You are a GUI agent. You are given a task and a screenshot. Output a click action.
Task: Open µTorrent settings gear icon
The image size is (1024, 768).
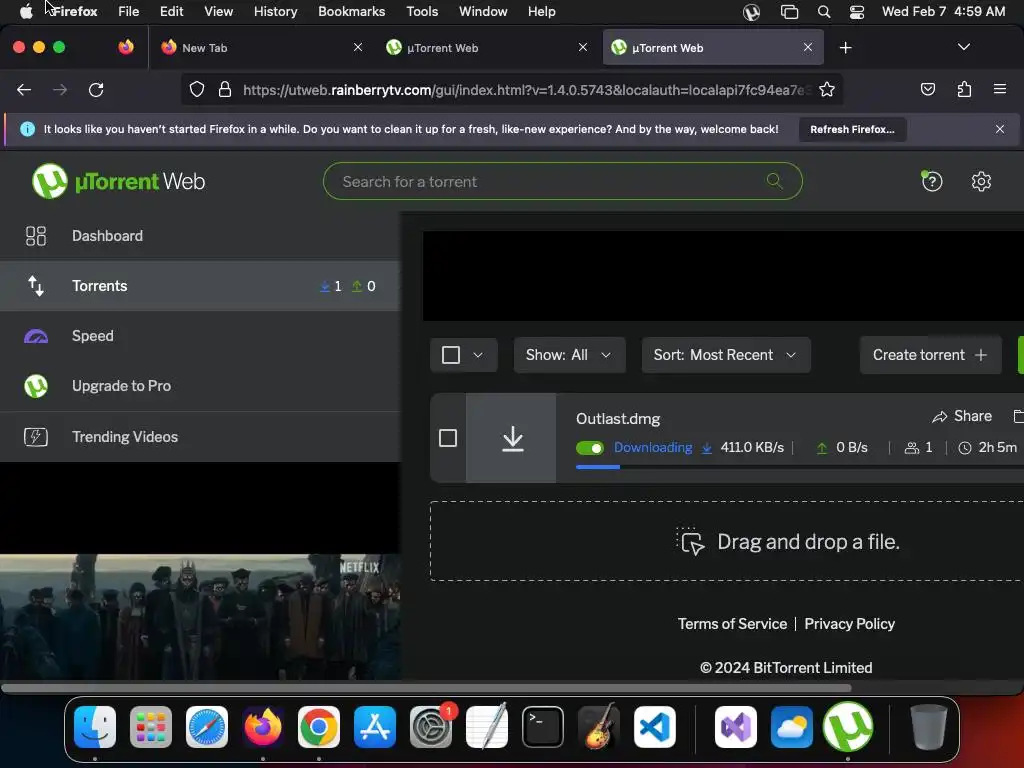click(x=981, y=181)
